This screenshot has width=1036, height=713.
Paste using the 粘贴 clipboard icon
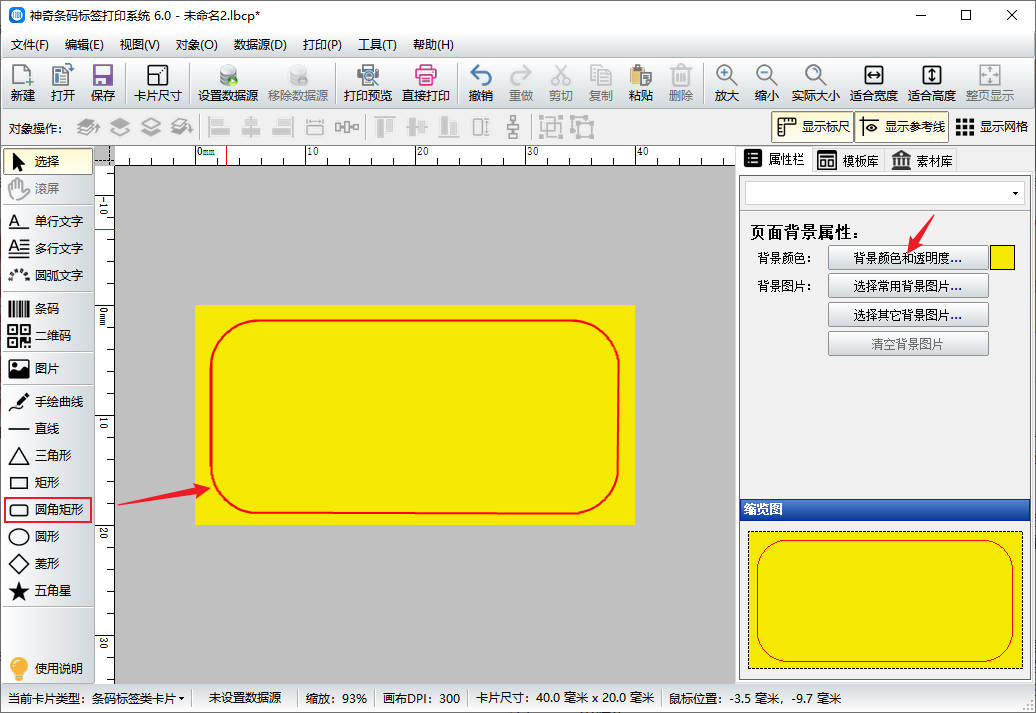click(x=640, y=82)
